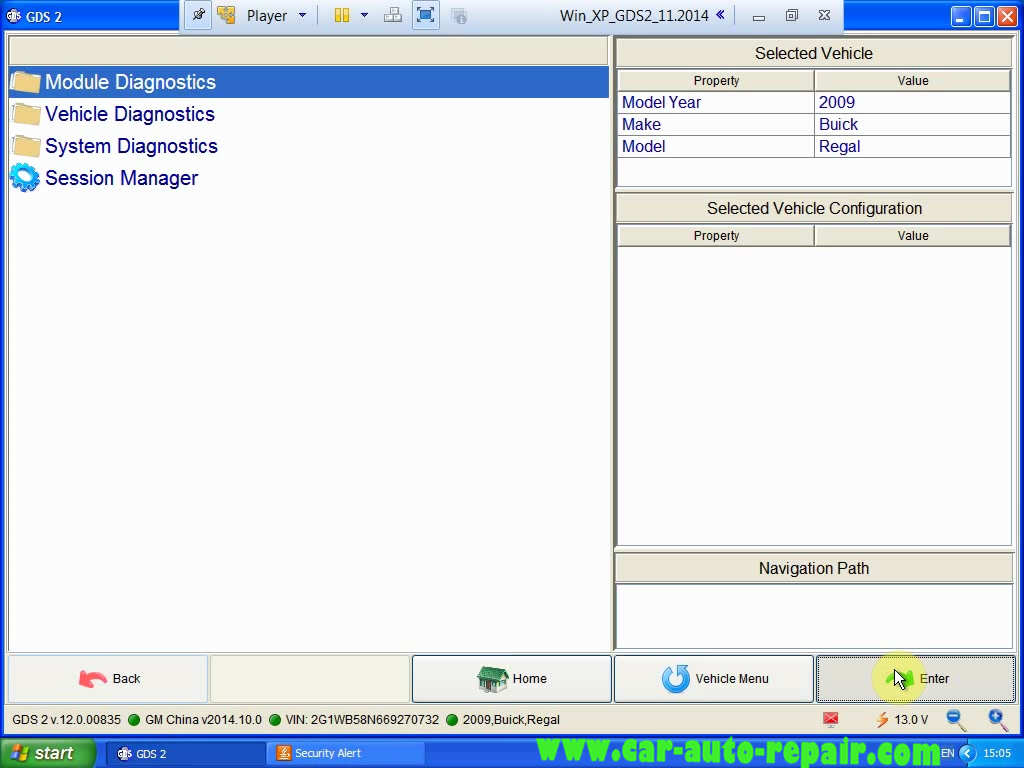Toggle full screen mode in the VM toolbar
This screenshot has height=768, width=1024.
pos(426,15)
